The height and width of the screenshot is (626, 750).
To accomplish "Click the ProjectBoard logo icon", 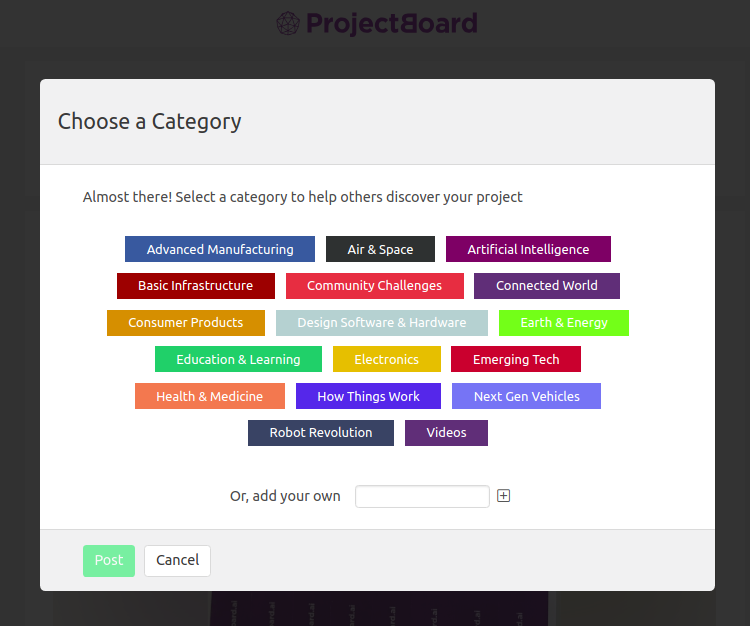I will pyautogui.click(x=288, y=23).
